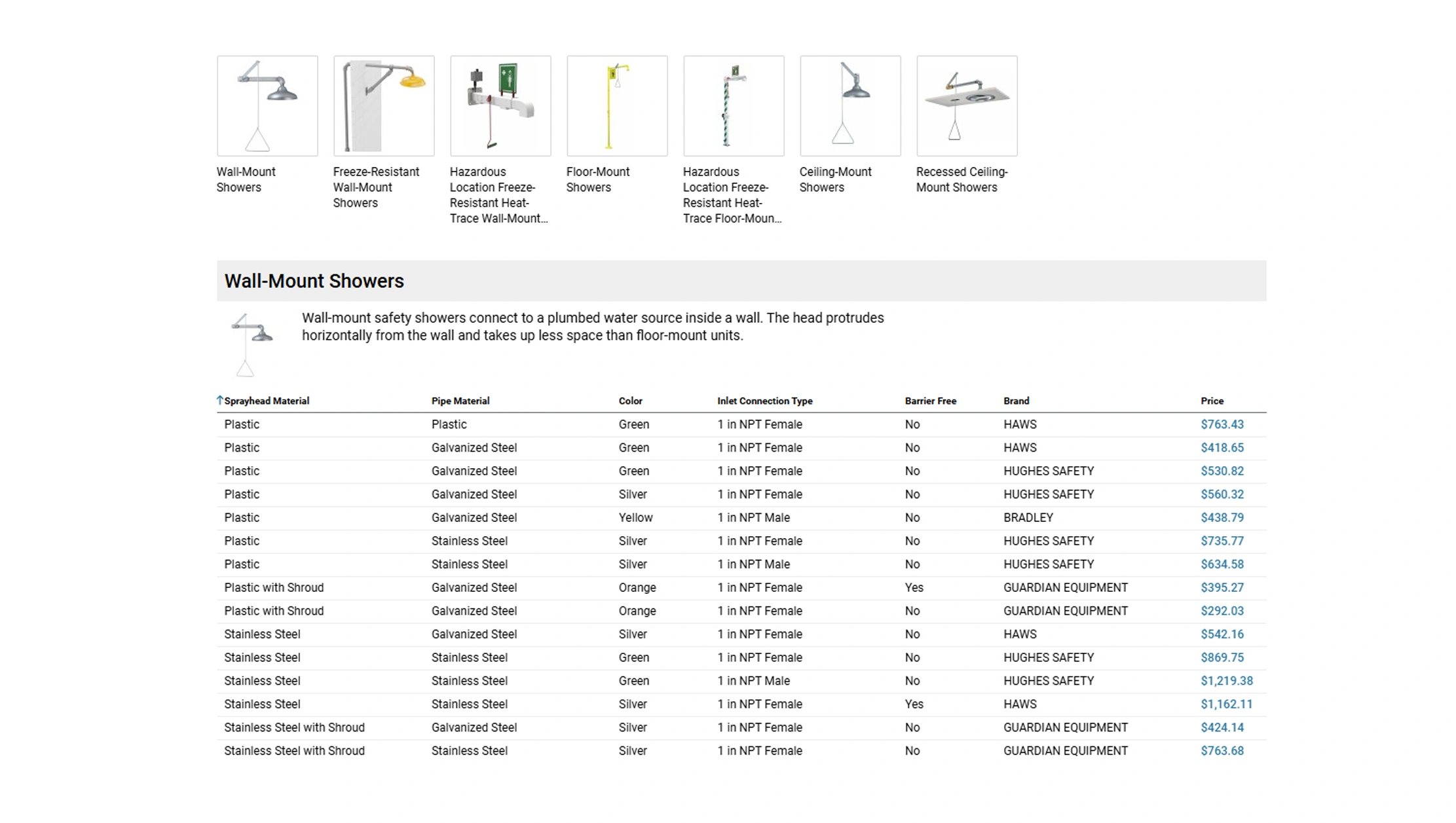Click '1 in NPT Male' in BRADLEY row
1456x823 pixels.
click(754, 517)
